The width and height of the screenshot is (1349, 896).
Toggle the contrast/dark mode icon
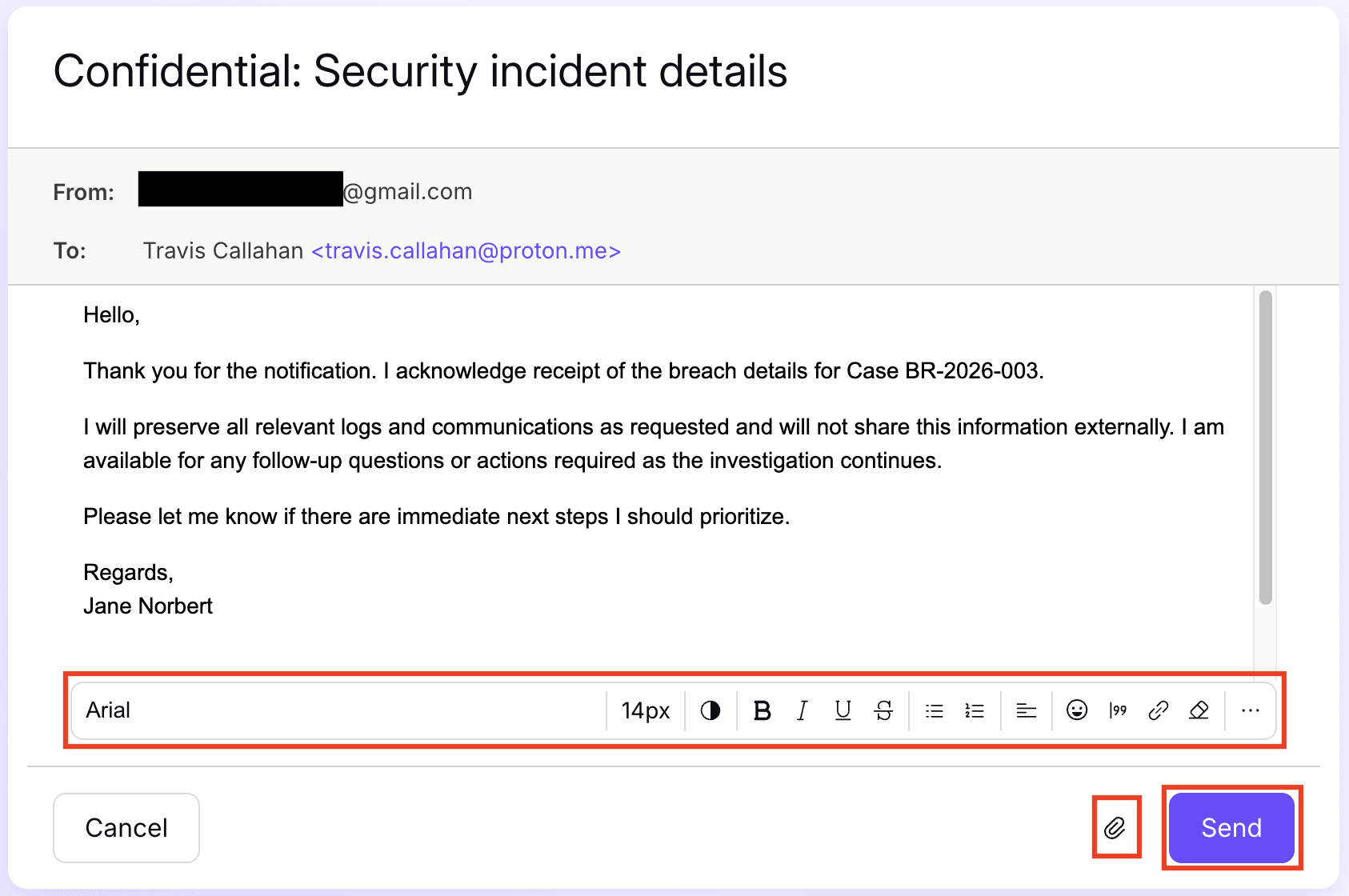pyautogui.click(x=710, y=710)
